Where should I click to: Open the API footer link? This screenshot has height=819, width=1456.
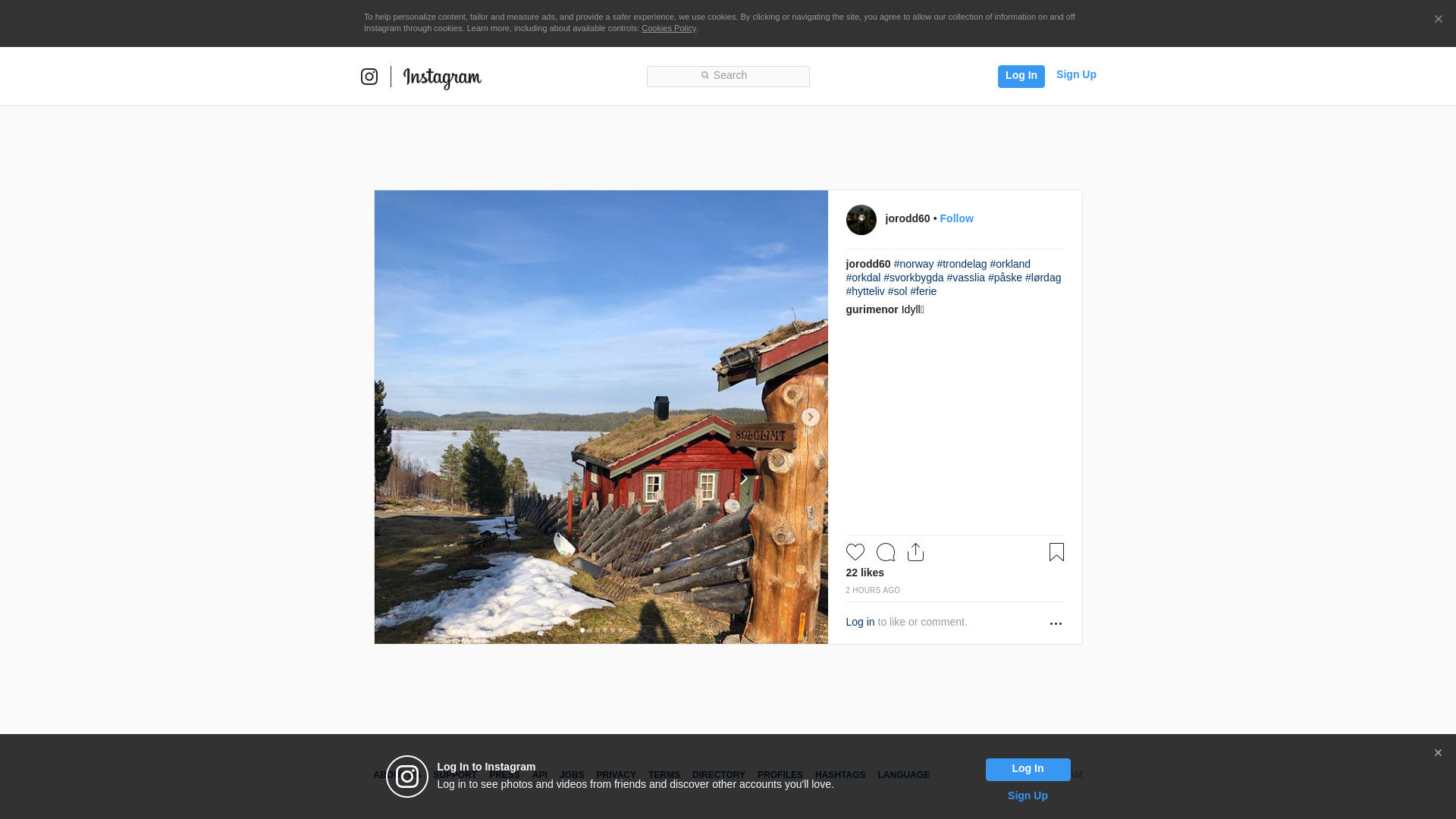[x=540, y=775]
